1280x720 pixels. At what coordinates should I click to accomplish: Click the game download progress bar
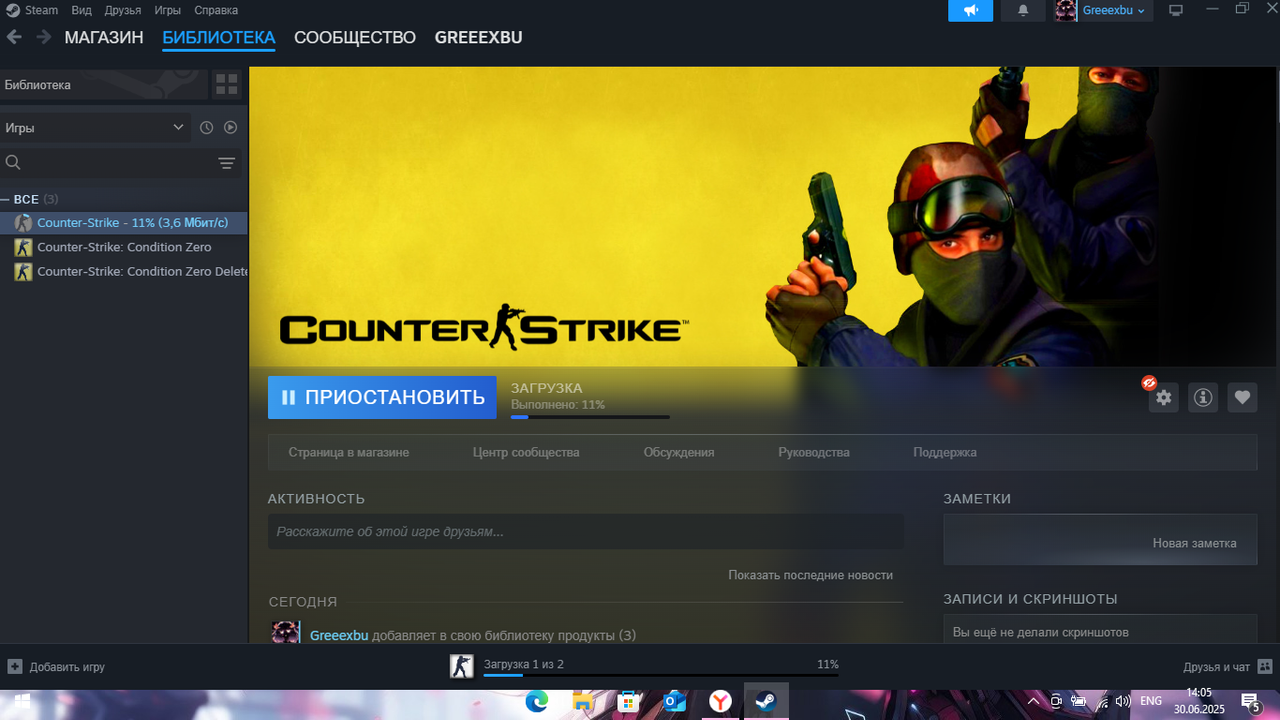pyautogui.click(x=590, y=417)
